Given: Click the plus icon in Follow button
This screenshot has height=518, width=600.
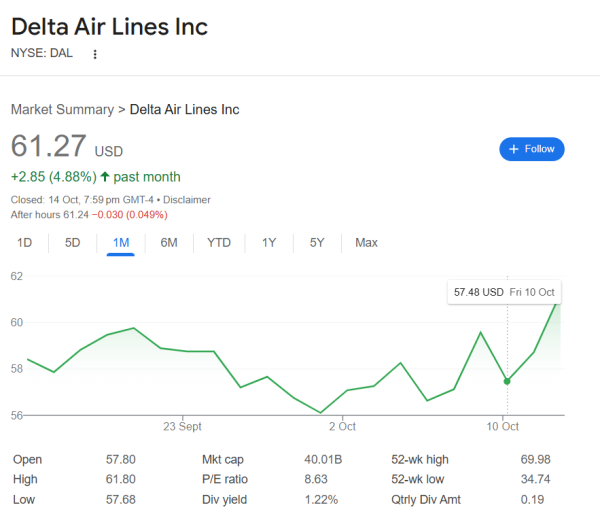Looking at the screenshot, I should [x=514, y=149].
